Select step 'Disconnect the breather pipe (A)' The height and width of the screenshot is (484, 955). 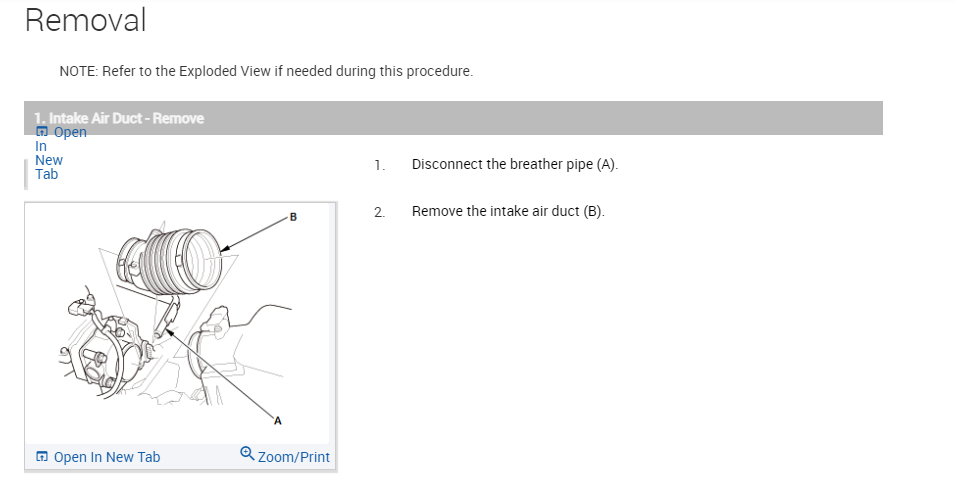[x=515, y=164]
